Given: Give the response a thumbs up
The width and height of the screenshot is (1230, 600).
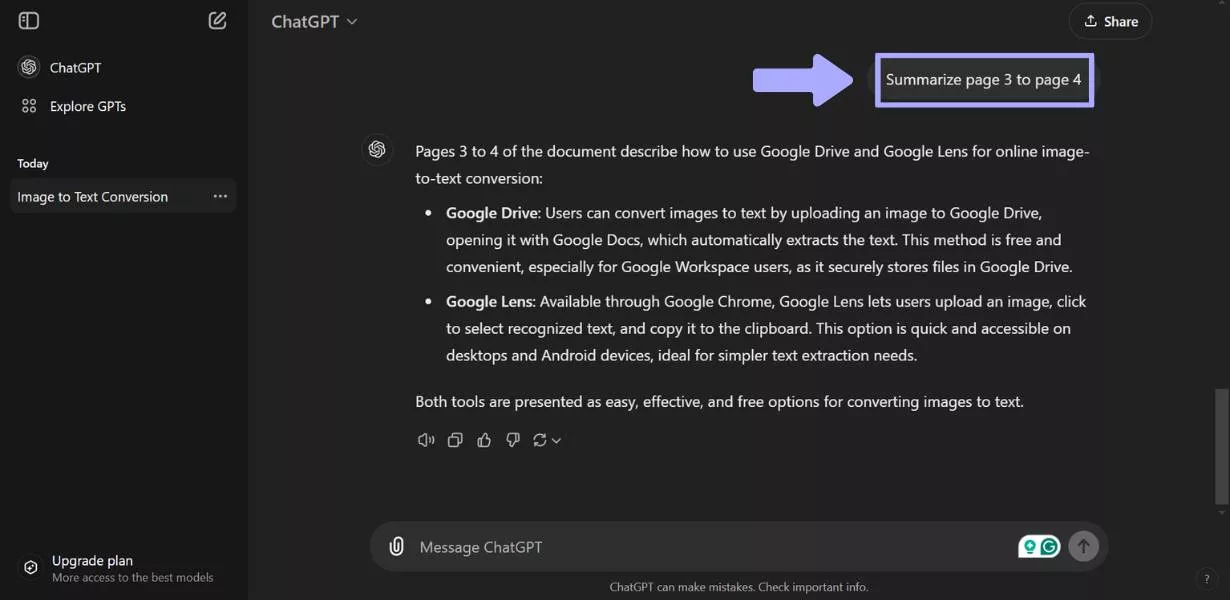Looking at the screenshot, I should click(484, 440).
